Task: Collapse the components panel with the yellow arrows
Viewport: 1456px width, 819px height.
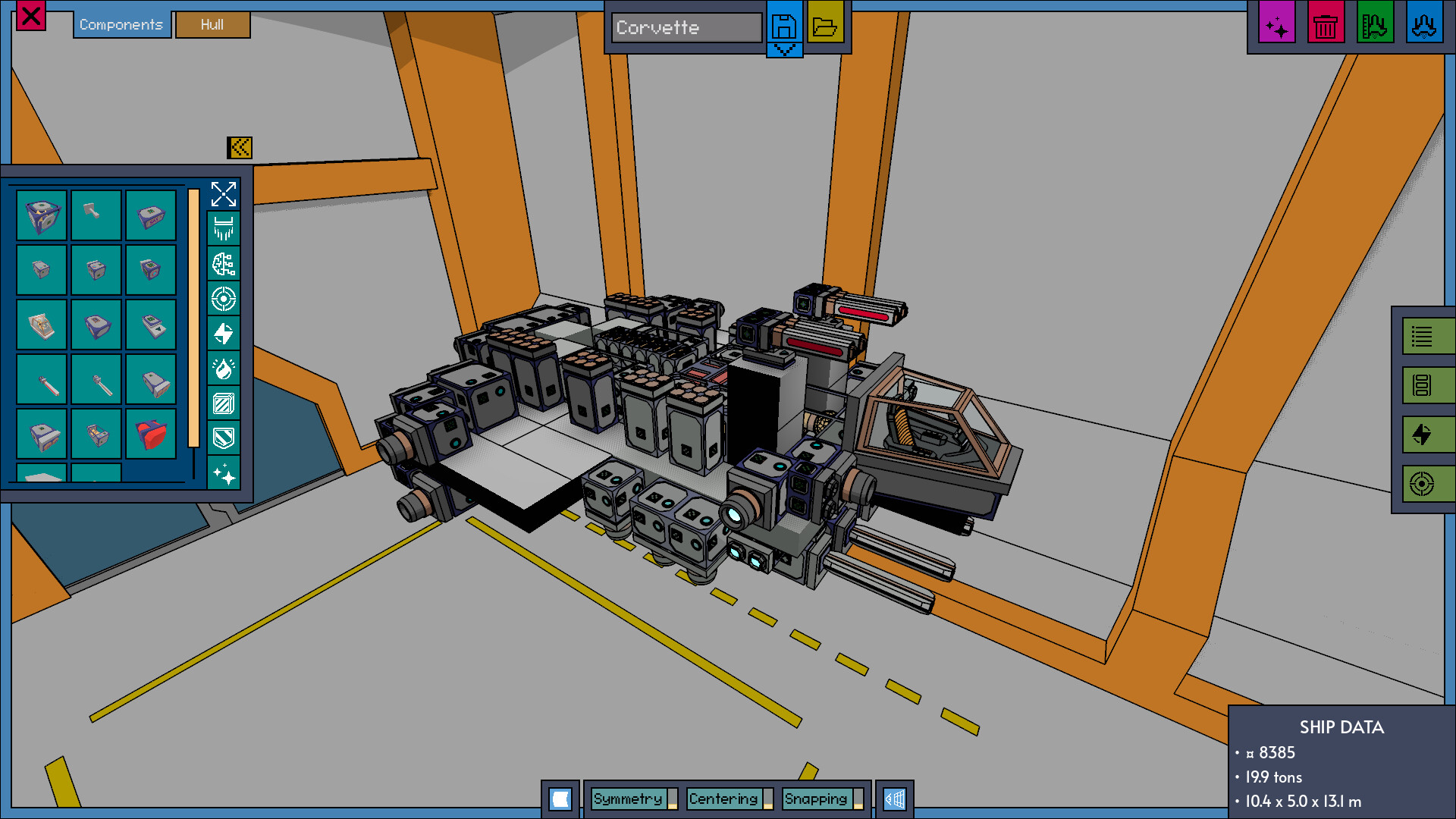Action: coord(240,148)
